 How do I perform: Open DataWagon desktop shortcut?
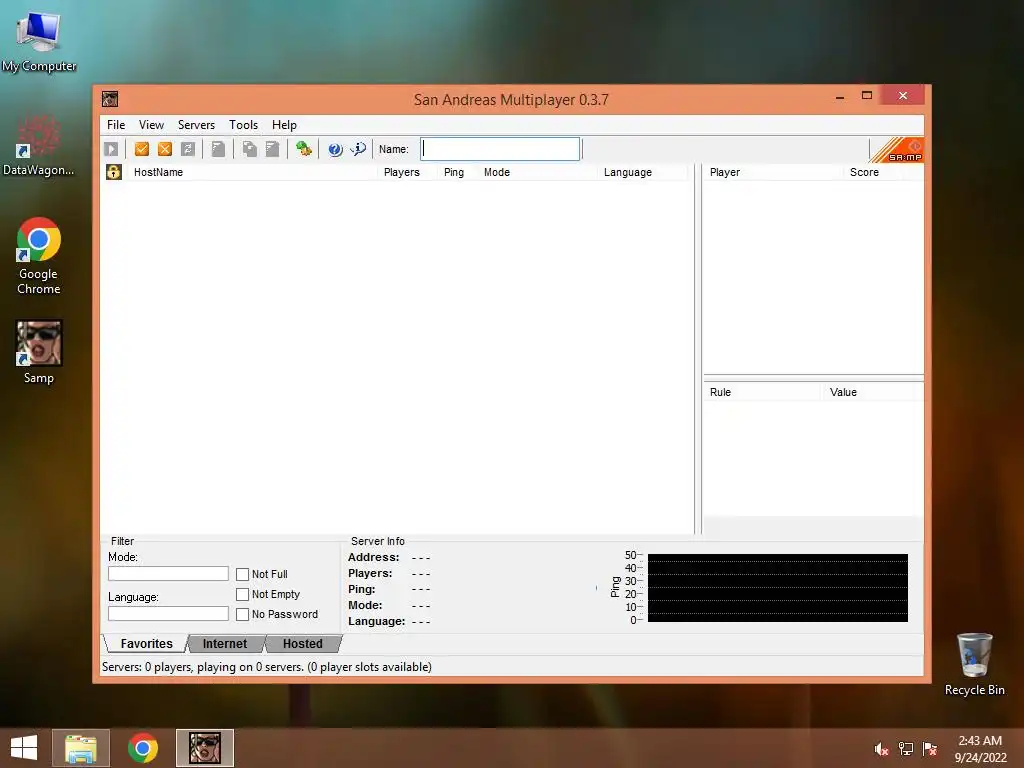pos(38,146)
